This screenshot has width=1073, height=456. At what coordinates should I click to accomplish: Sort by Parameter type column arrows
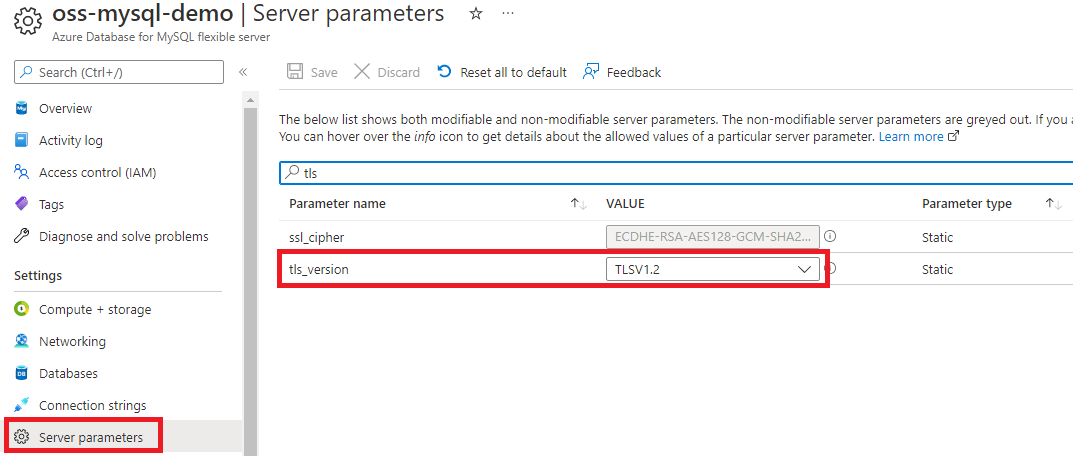[x=1053, y=204]
